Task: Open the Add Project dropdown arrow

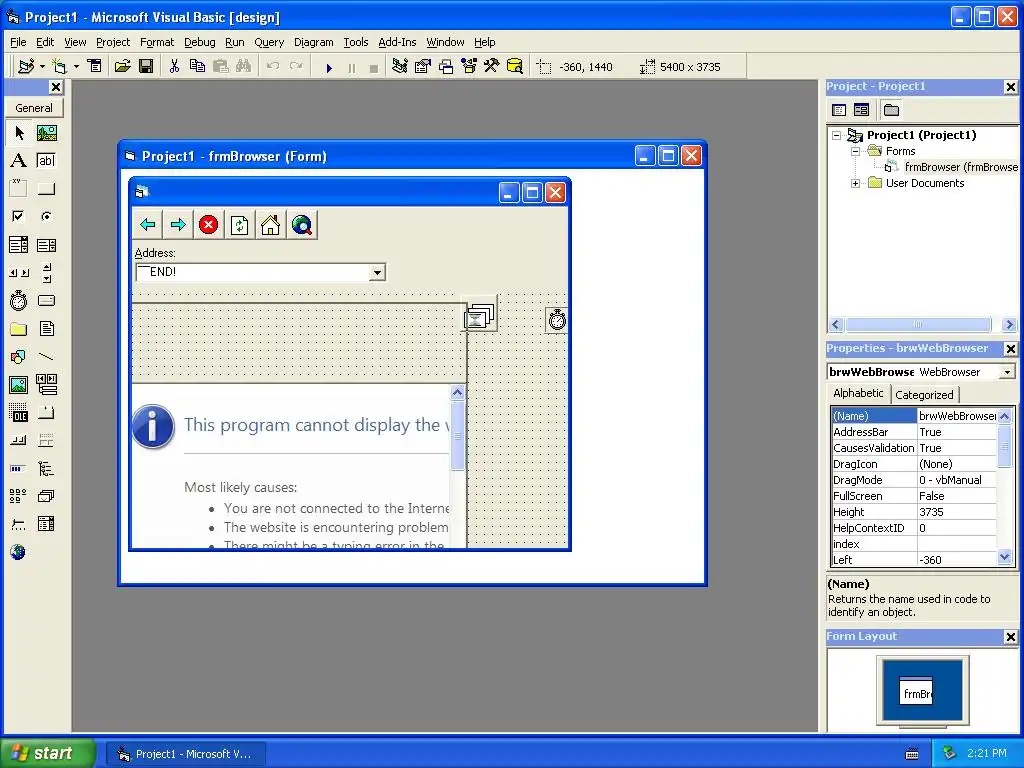Action: 42,66
